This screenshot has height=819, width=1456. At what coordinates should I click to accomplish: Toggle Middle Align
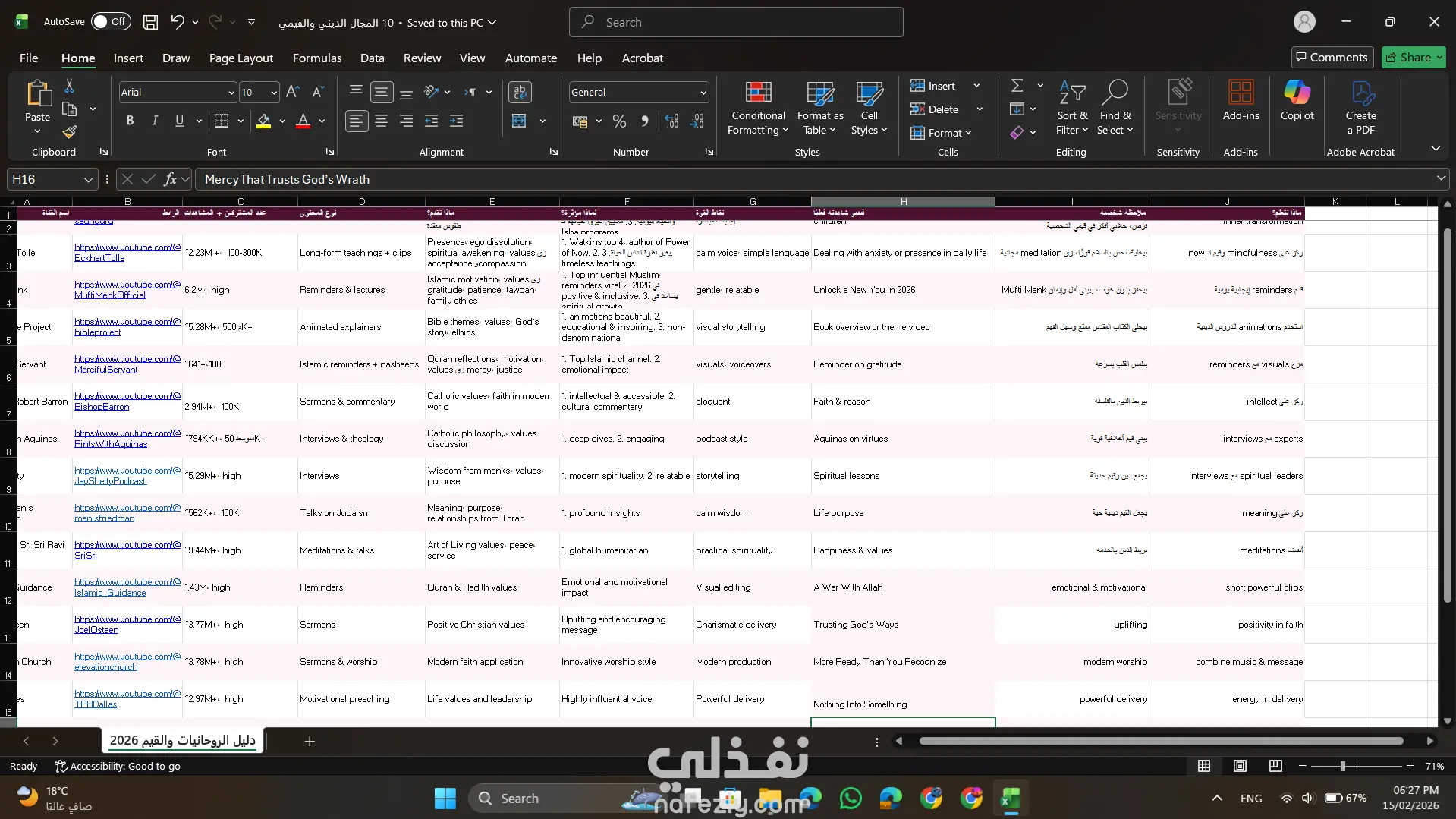[381, 92]
